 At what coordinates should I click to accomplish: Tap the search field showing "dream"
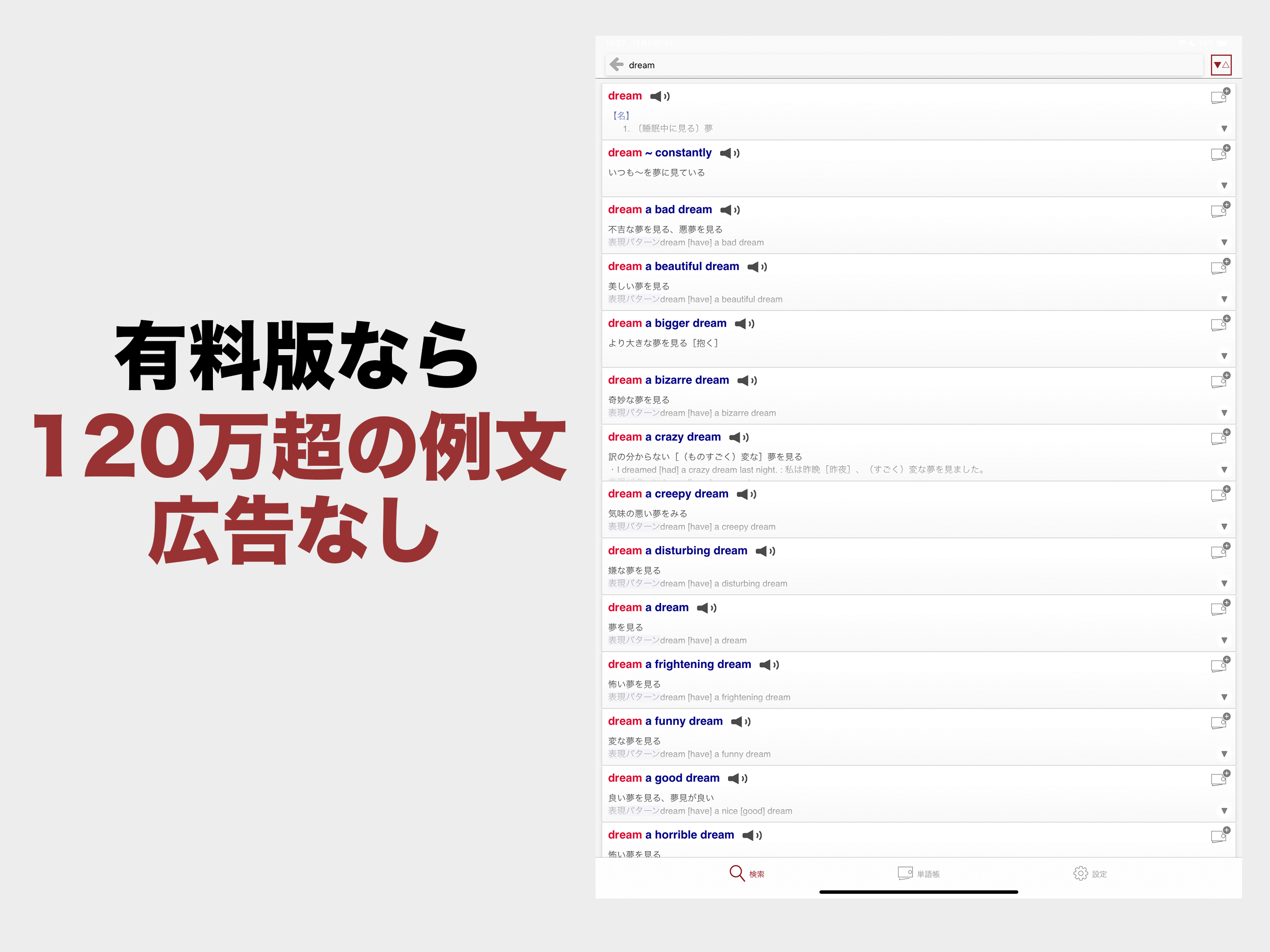point(861,64)
